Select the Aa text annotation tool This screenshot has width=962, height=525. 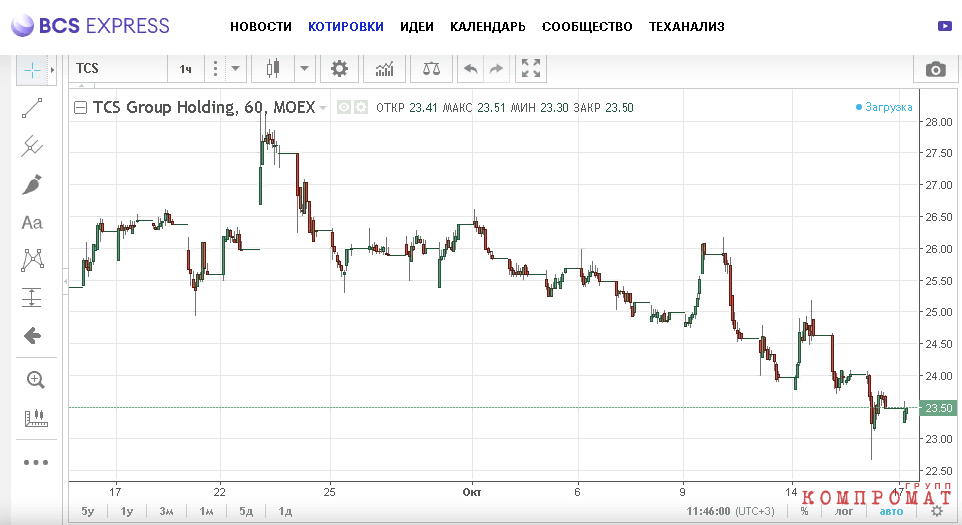[x=32, y=223]
